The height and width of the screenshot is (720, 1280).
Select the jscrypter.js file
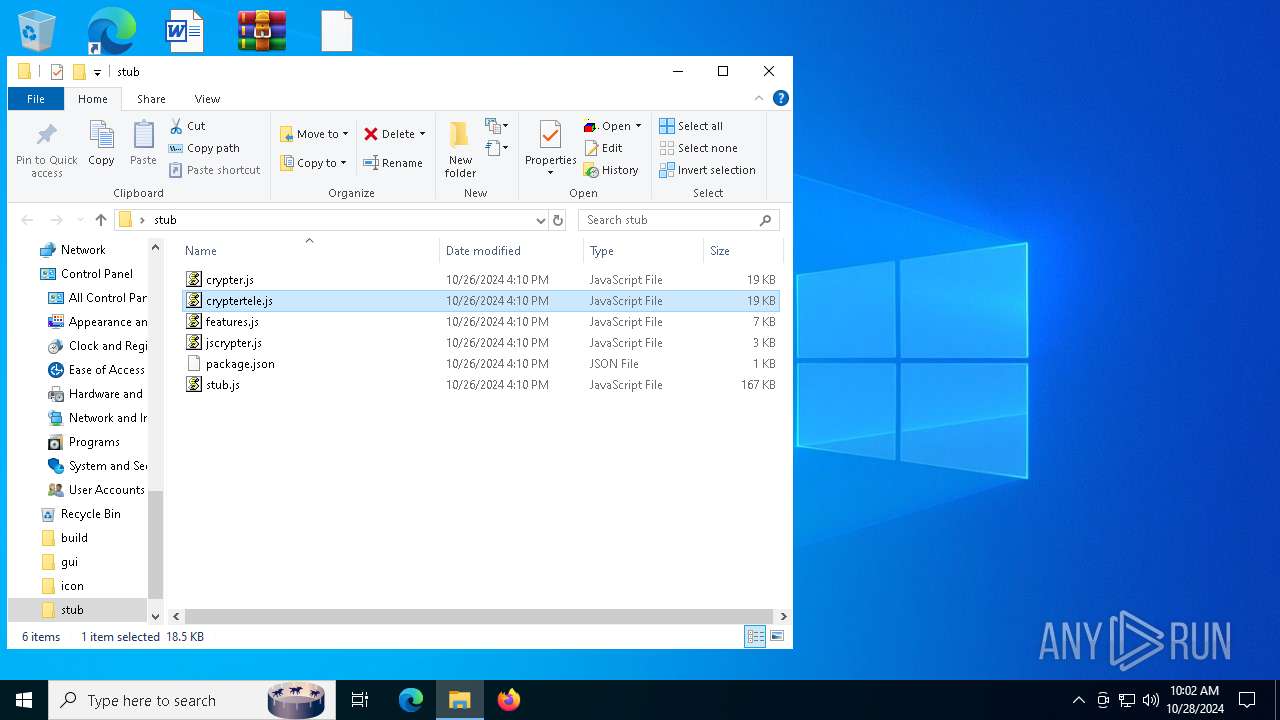coord(481,343)
